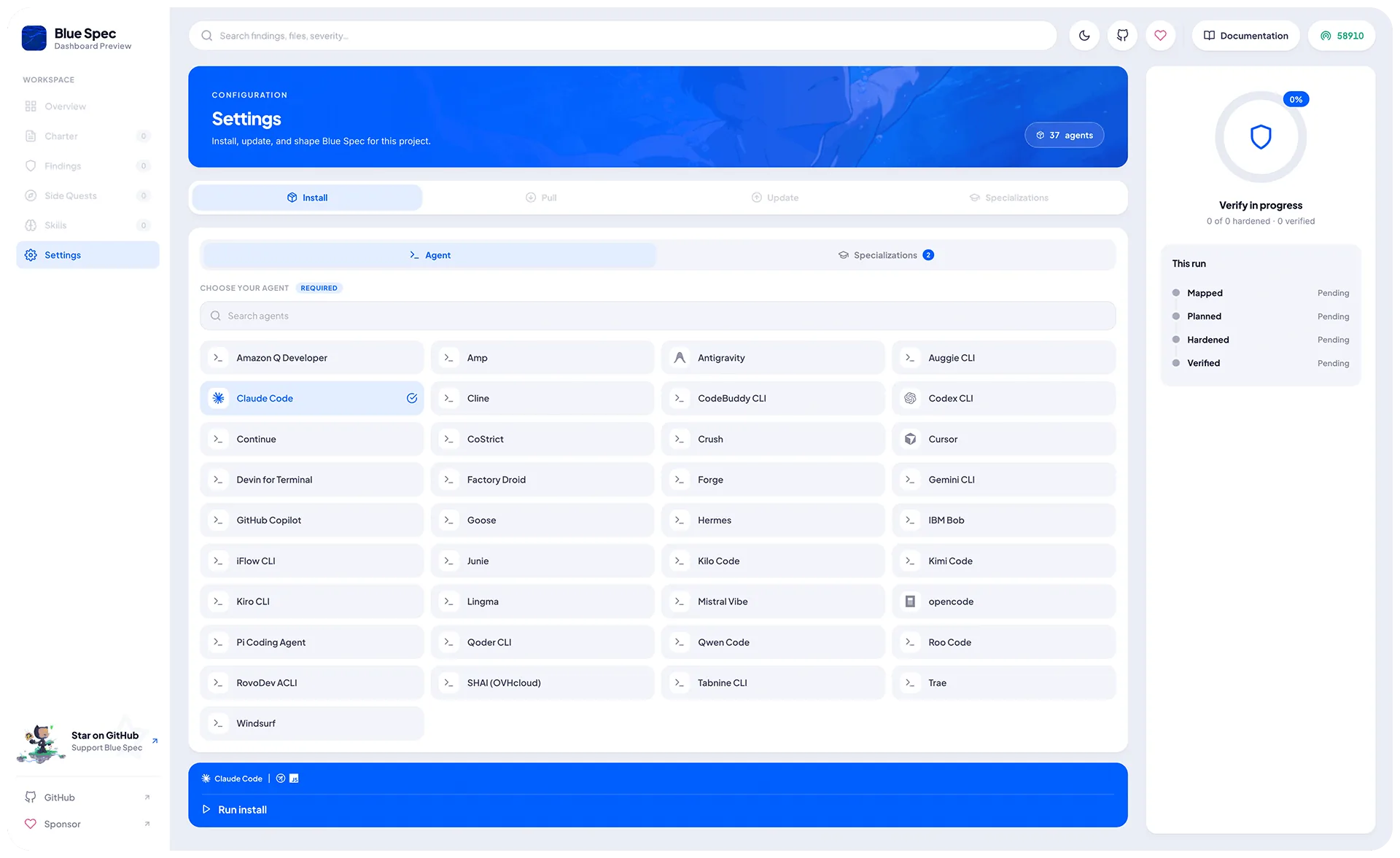
Task: Select Qoder CLI agent
Action: pos(542,642)
